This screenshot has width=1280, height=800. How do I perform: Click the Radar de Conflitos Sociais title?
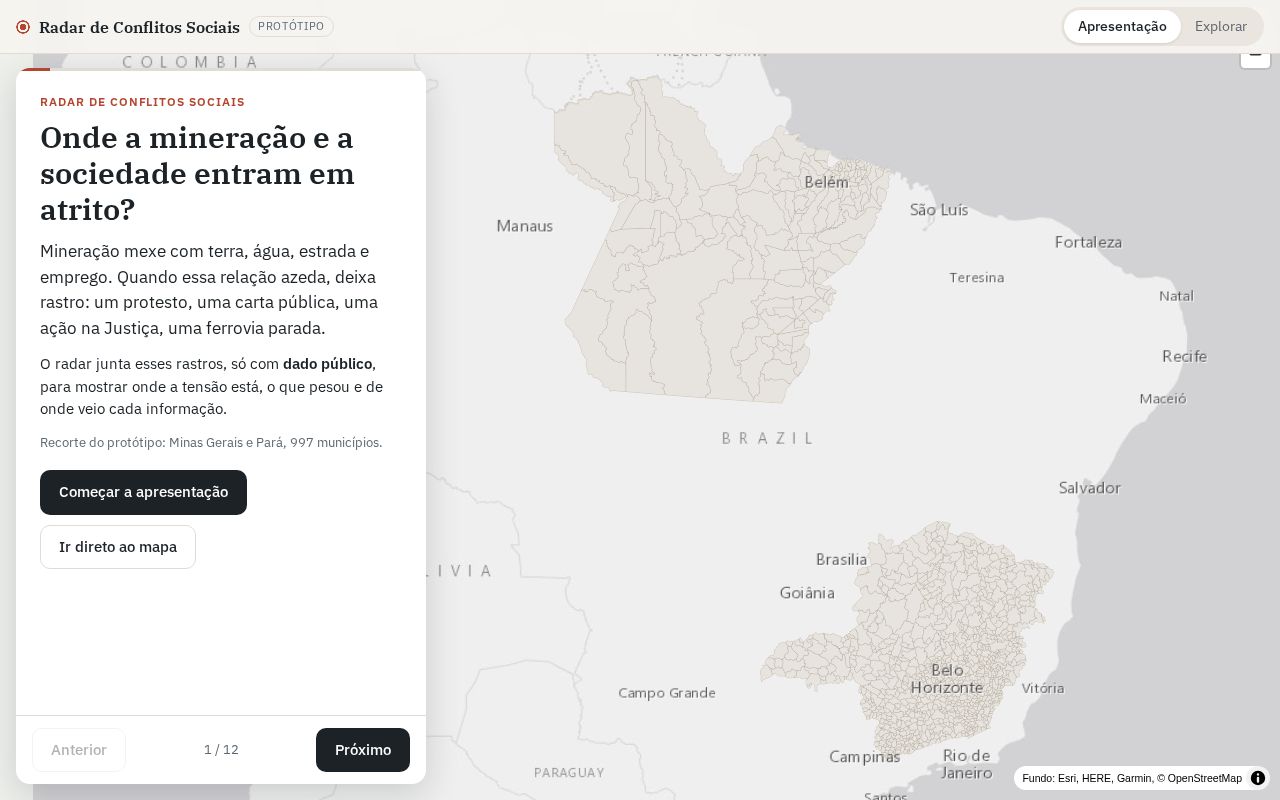click(139, 27)
